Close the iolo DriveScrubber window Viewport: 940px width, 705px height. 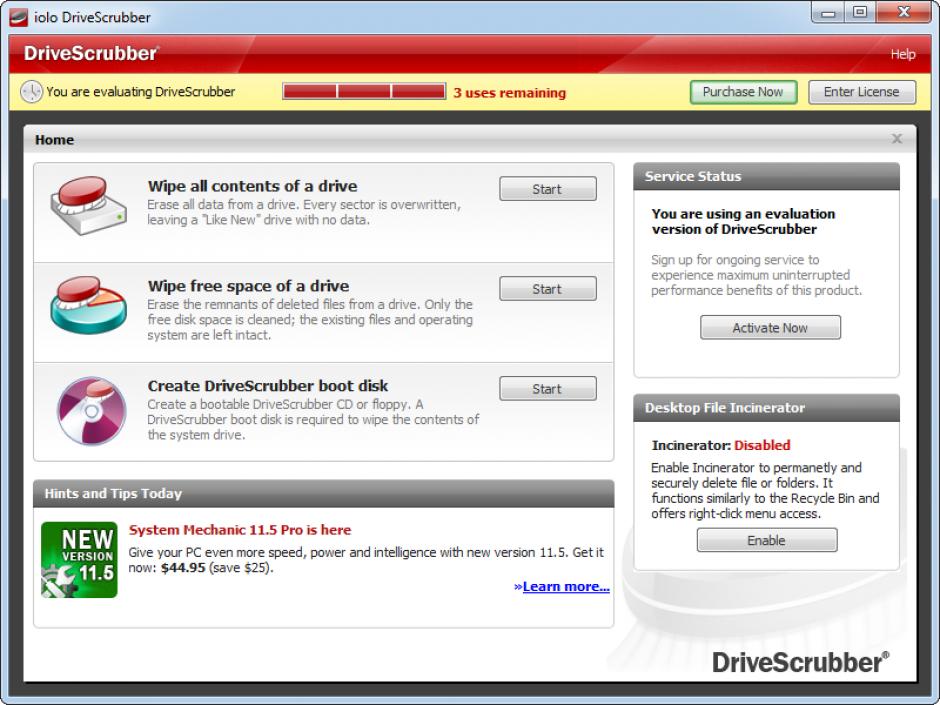tap(904, 12)
